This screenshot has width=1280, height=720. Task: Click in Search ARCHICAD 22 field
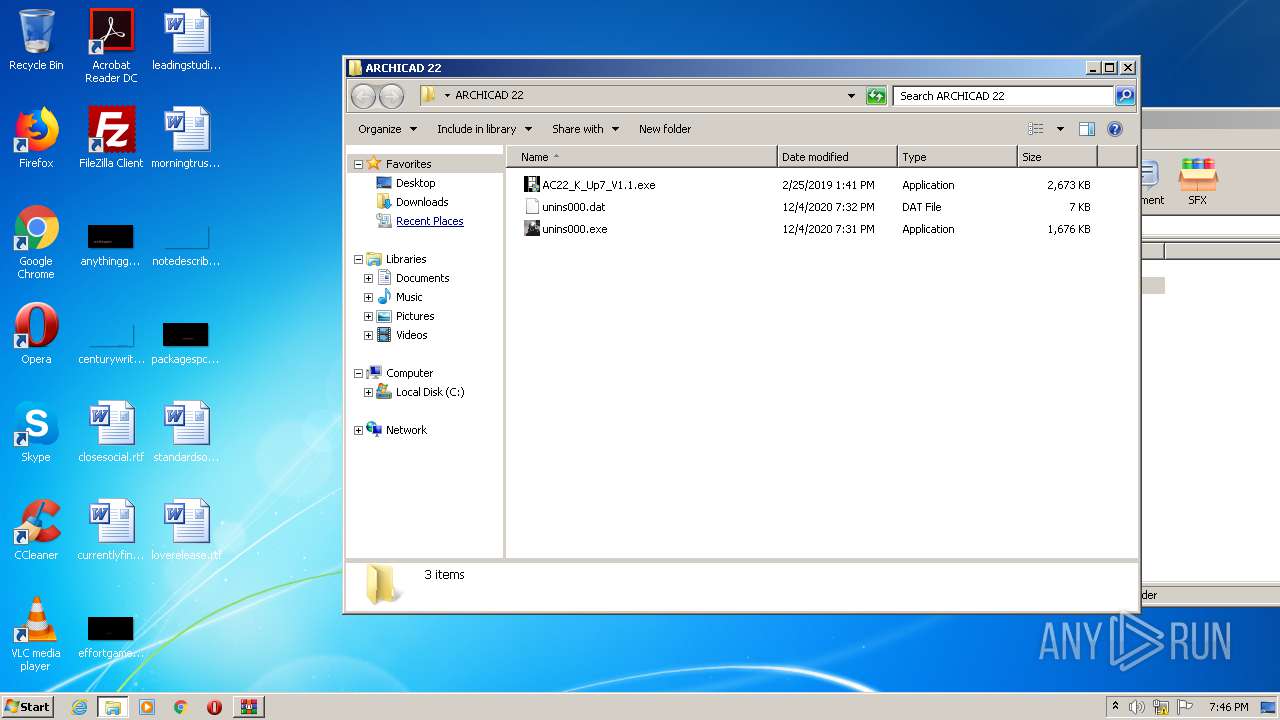[1003, 96]
